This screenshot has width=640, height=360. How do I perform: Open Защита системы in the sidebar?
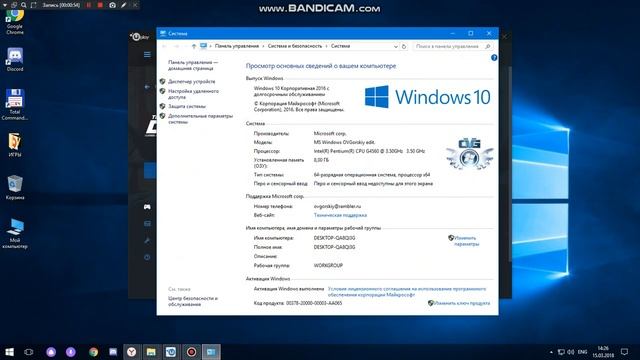pos(187,106)
